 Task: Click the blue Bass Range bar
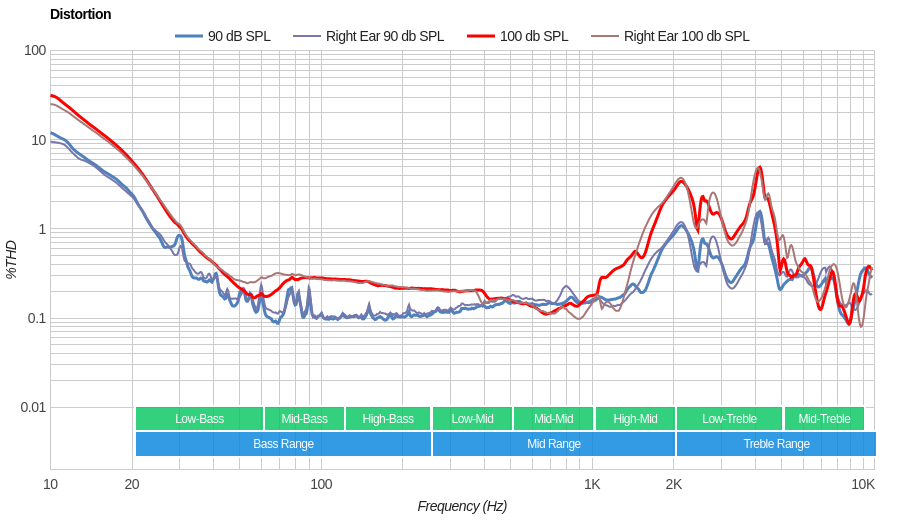pyautogui.click(x=283, y=444)
